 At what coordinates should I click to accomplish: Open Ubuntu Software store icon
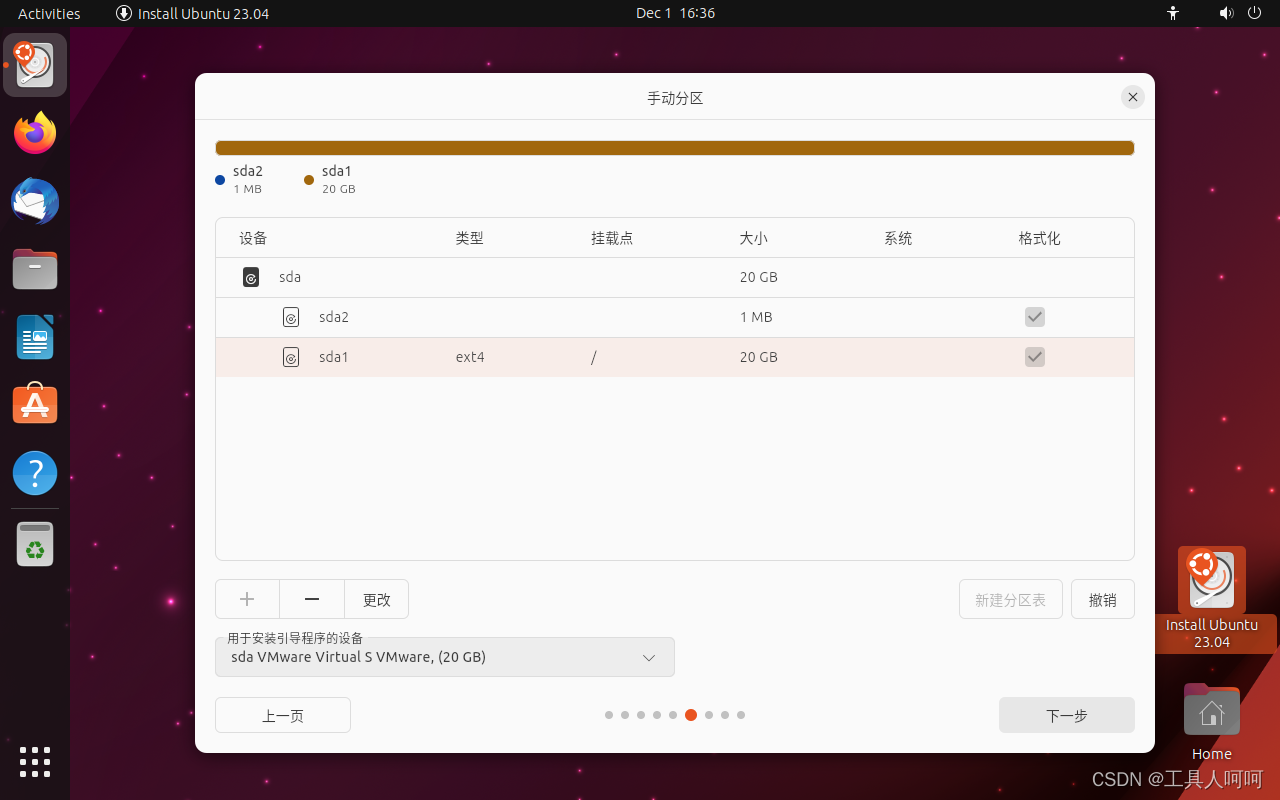click(x=35, y=404)
